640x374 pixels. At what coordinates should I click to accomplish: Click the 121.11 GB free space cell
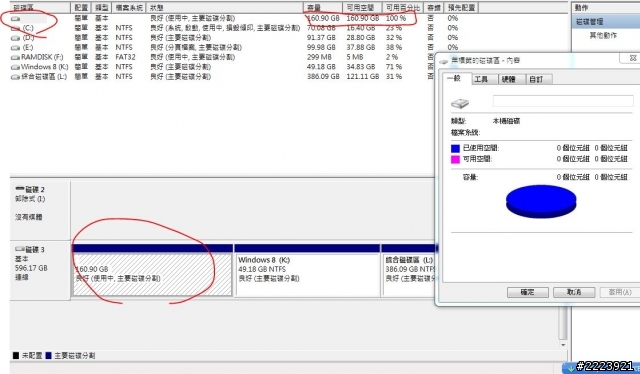click(362, 76)
